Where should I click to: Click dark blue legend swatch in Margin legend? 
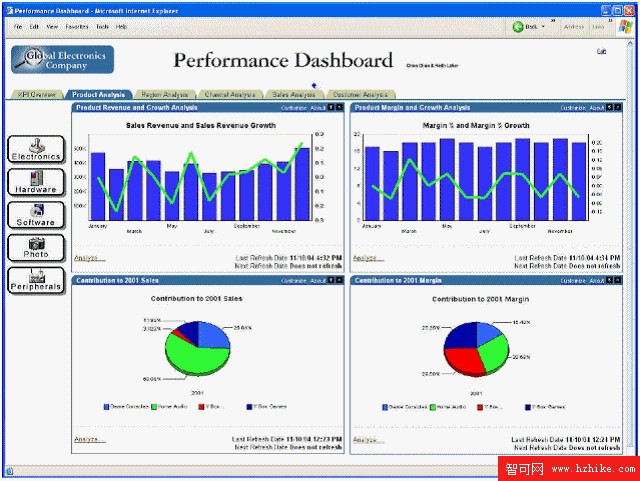528,407
